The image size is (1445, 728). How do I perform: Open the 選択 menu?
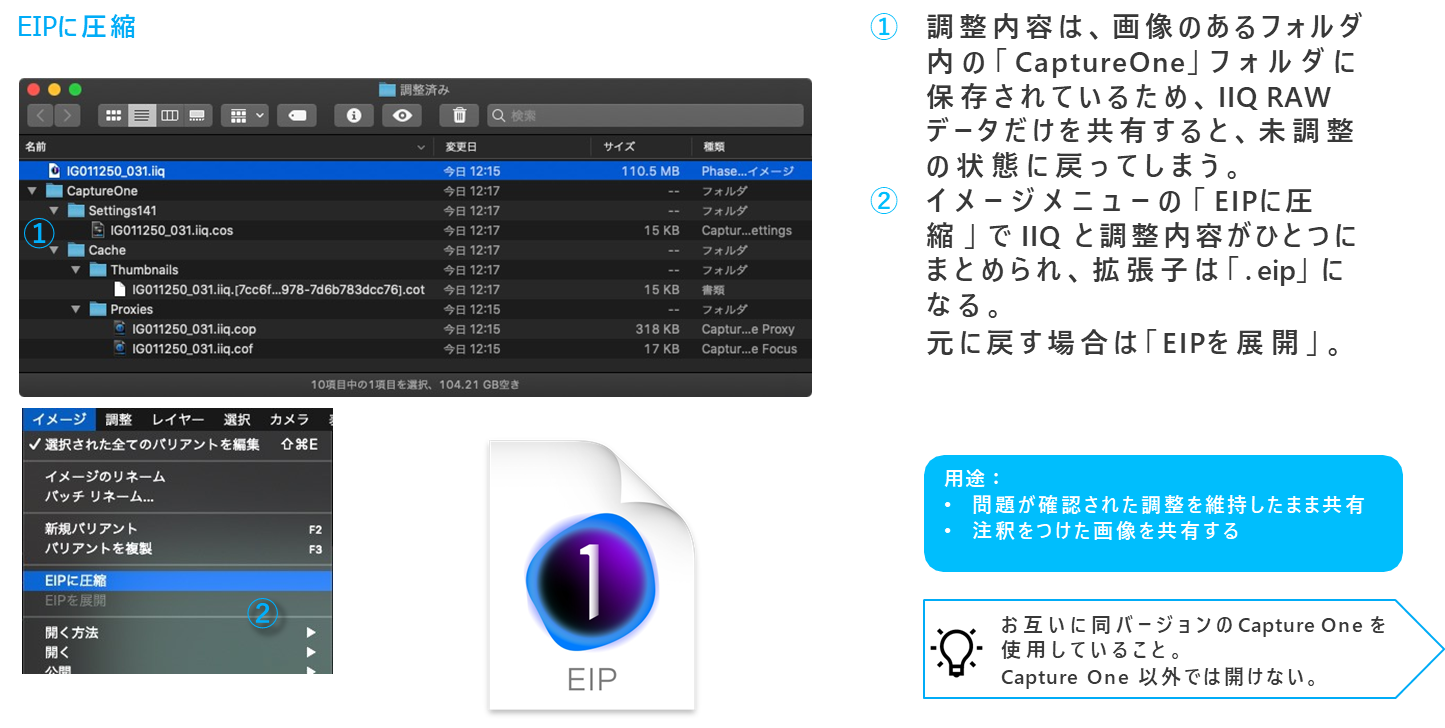(x=237, y=419)
